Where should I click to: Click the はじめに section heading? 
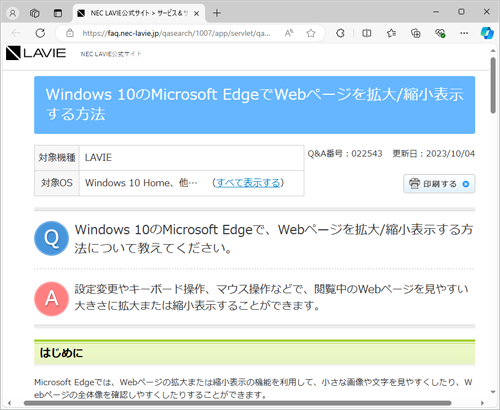[254, 353]
